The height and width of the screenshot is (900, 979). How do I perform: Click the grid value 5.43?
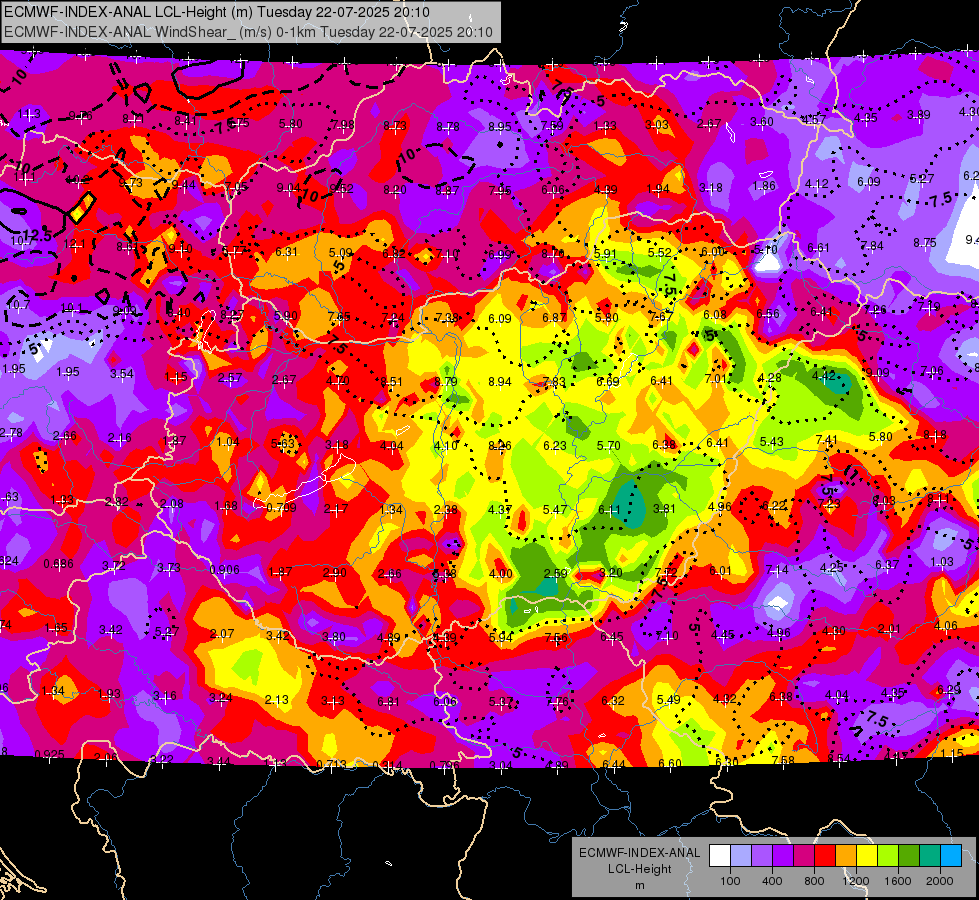[772, 442]
